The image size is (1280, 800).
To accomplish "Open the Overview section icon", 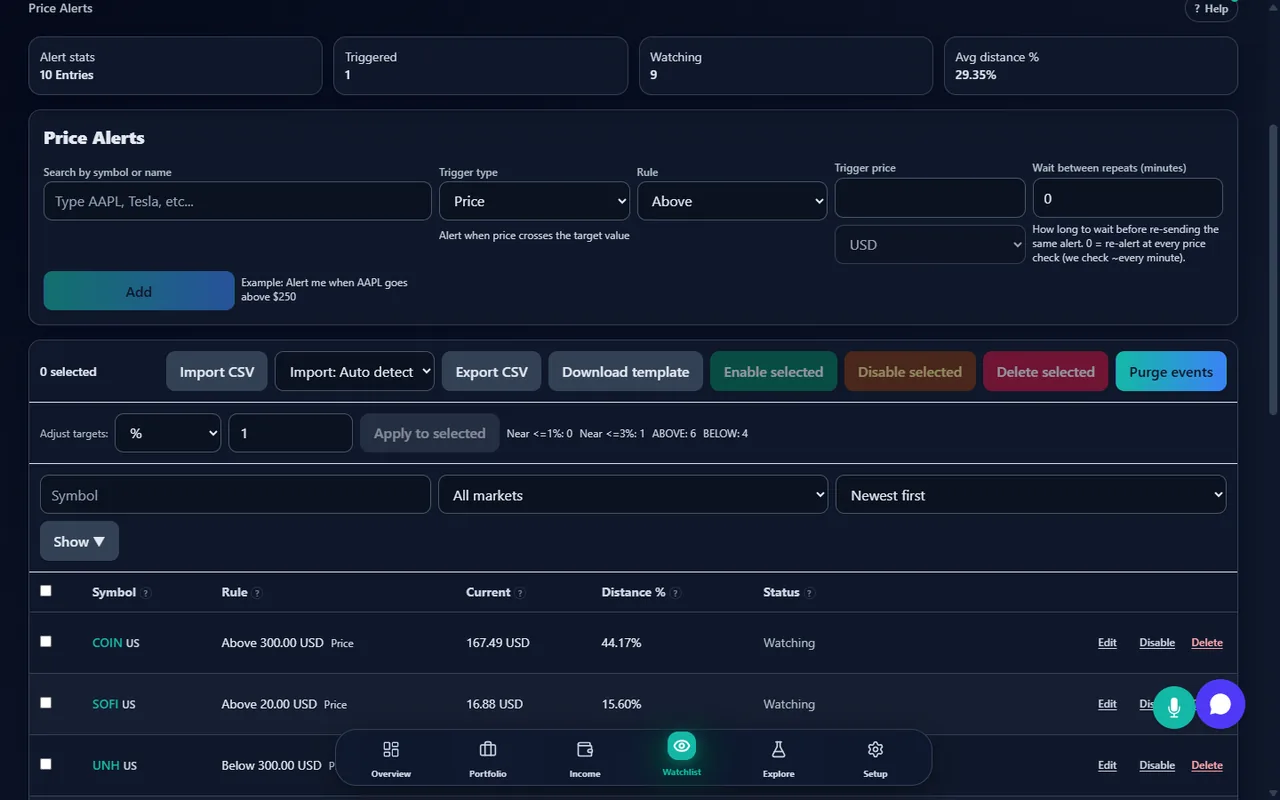I will (x=391, y=750).
